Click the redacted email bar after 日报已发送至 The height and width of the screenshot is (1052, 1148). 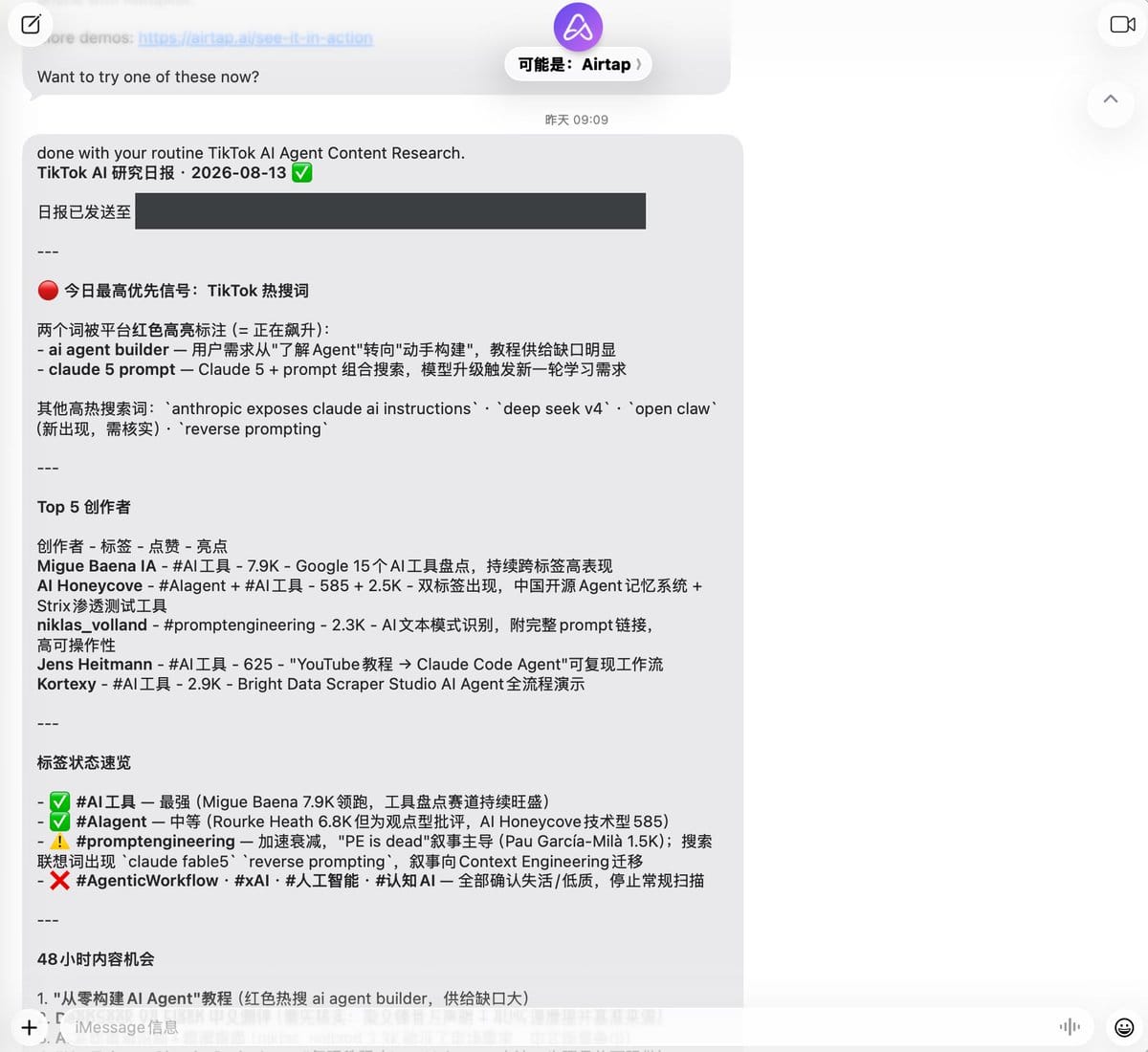point(390,211)
